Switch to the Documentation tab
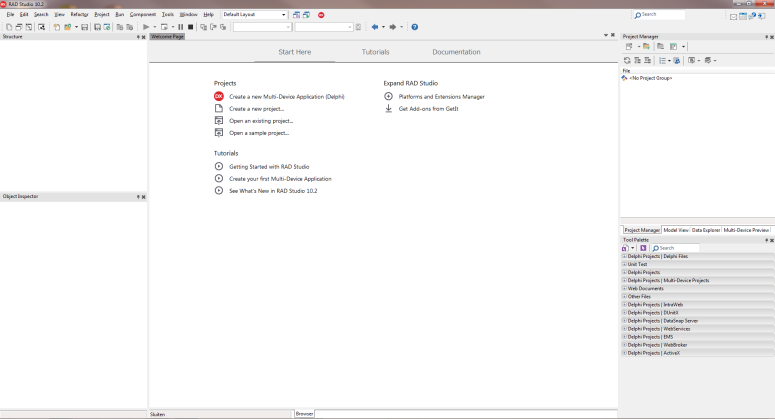The width and height of the screenshot is (775, 419). point(456,52)
